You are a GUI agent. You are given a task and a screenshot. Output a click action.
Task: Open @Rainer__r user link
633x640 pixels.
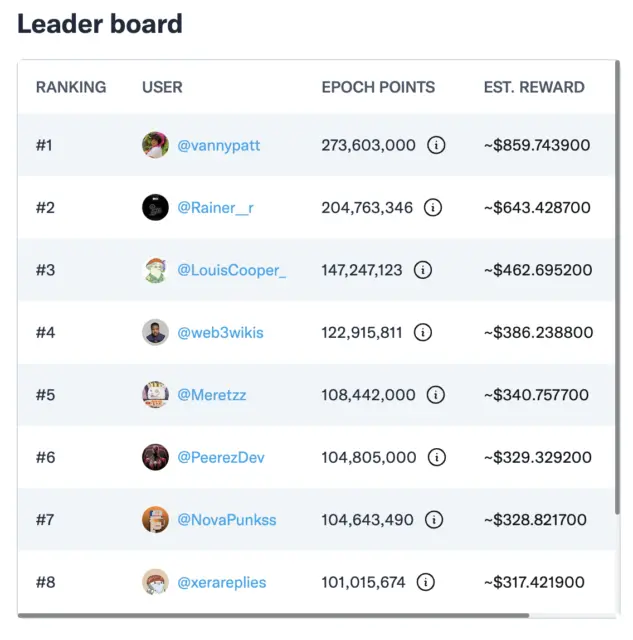click(215, 208)
